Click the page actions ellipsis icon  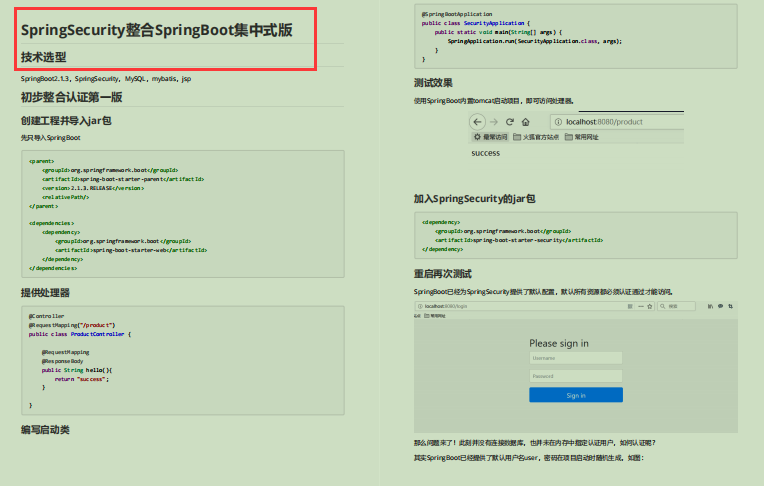coord(641,306)
